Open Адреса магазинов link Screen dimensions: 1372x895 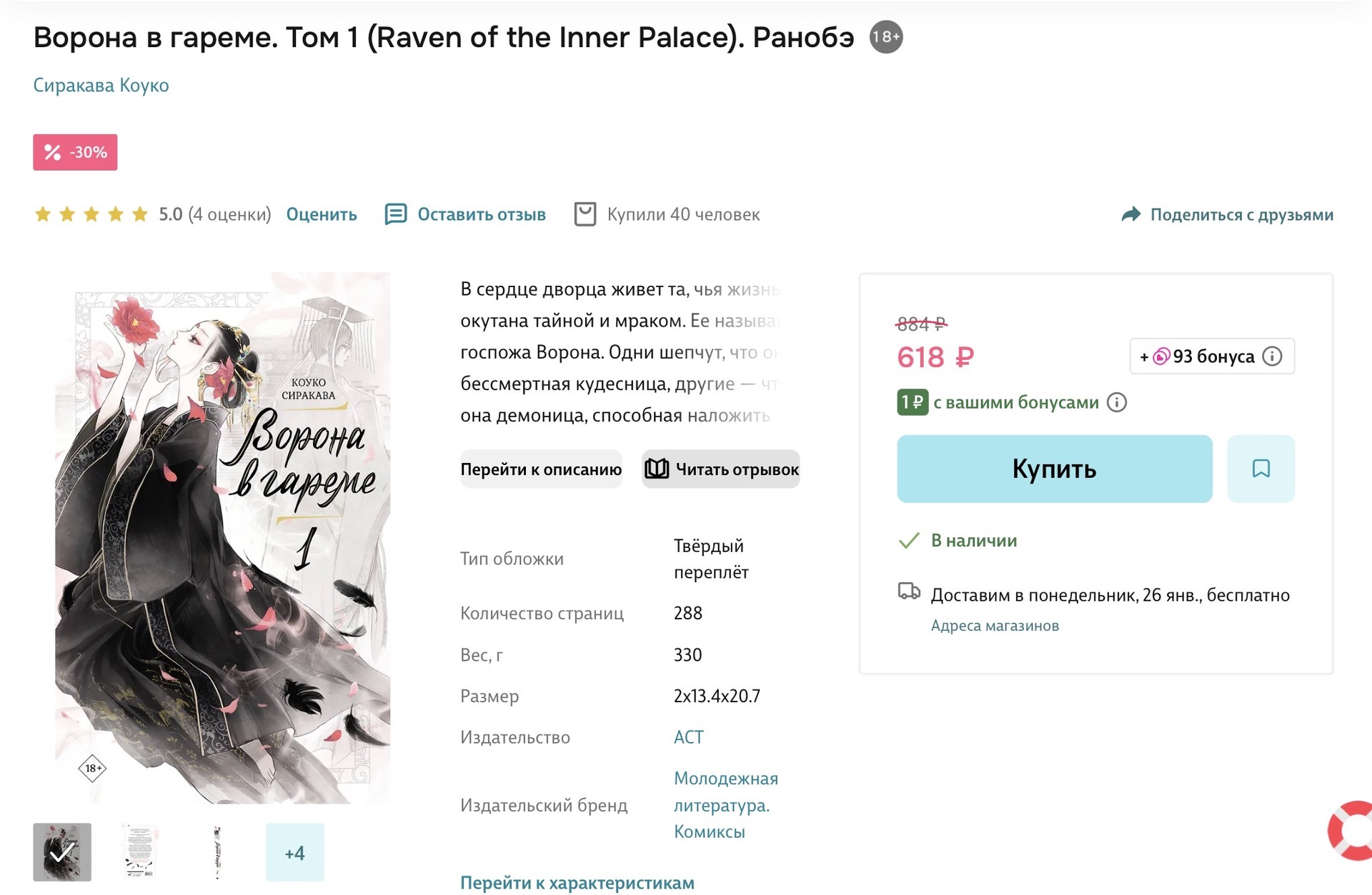(x=995, y=626)
